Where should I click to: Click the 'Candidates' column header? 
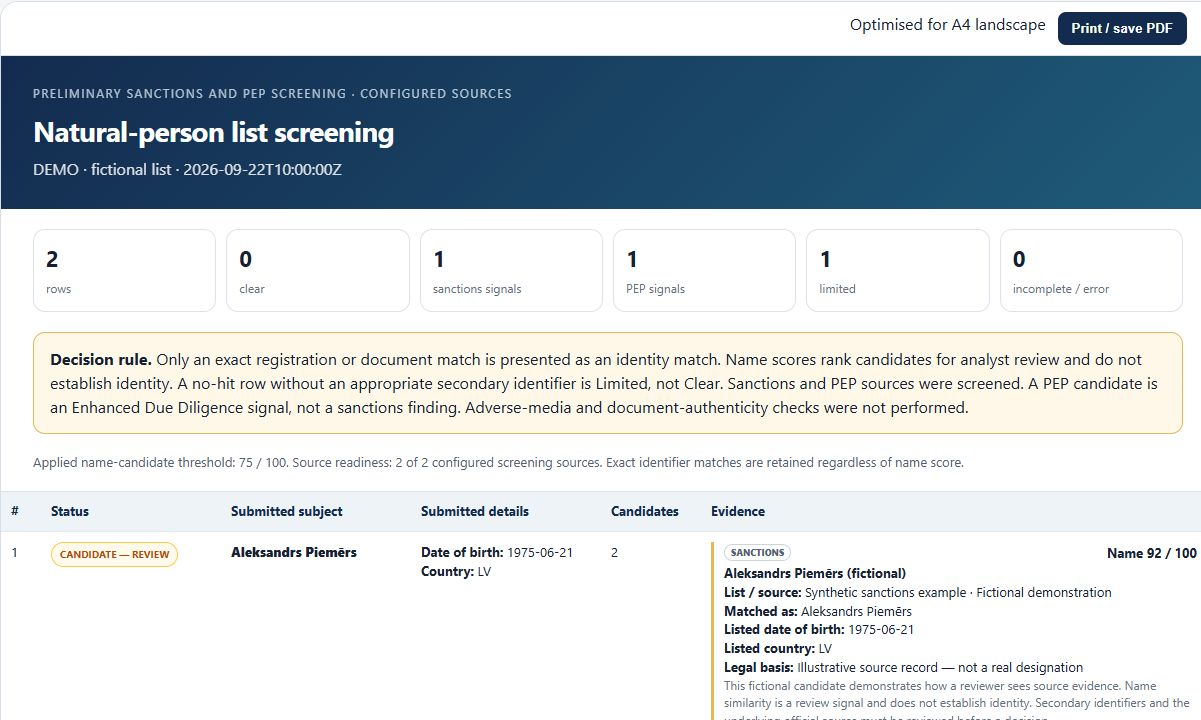(x=645, y=511)
